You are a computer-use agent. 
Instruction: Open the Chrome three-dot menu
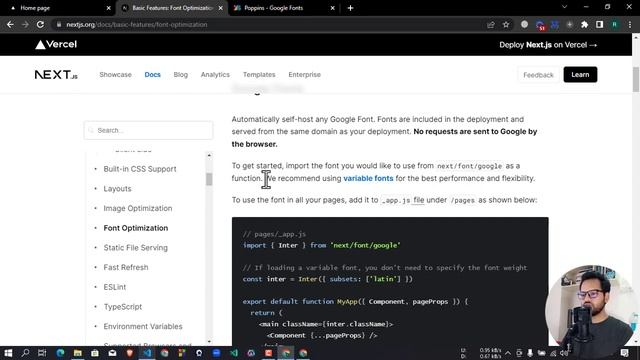point(630,24)
